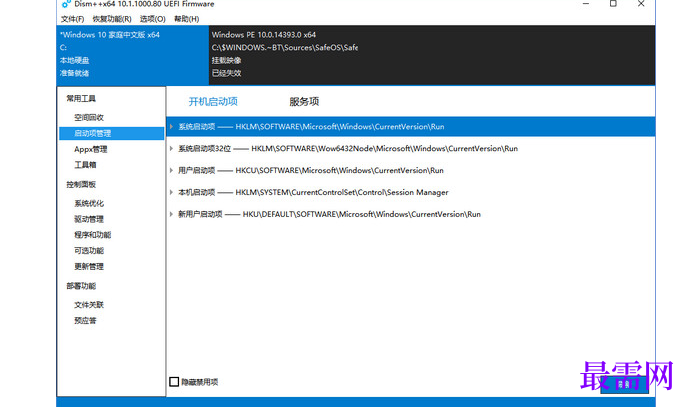Switch to the 开机启动项 tab
Screen dimensions: 692x407
213,102
